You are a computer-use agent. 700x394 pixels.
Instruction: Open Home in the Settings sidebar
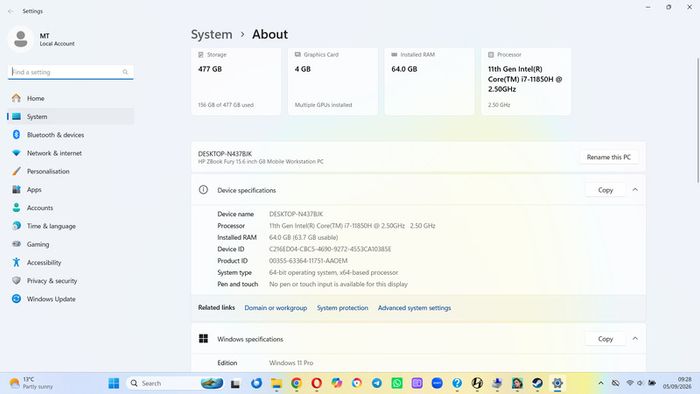(71, 98)
